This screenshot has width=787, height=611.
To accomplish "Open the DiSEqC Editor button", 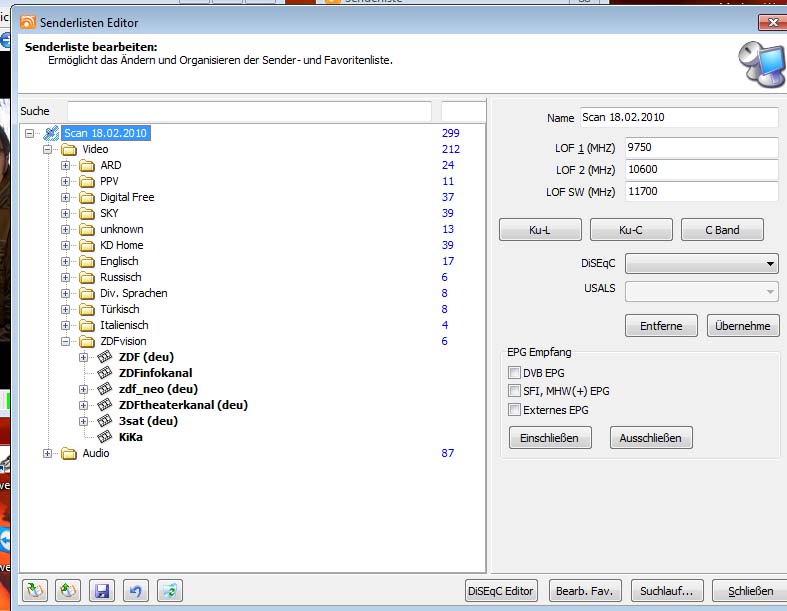I will point(502,591).
